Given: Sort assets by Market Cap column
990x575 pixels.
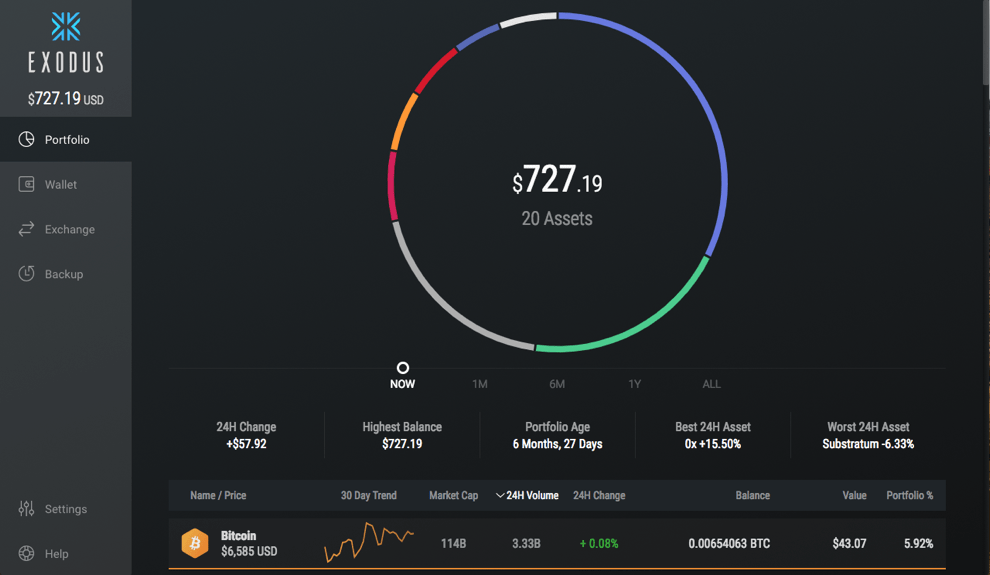Looking at the screenshot, I should pyautogui.click(x=453, y=495).
